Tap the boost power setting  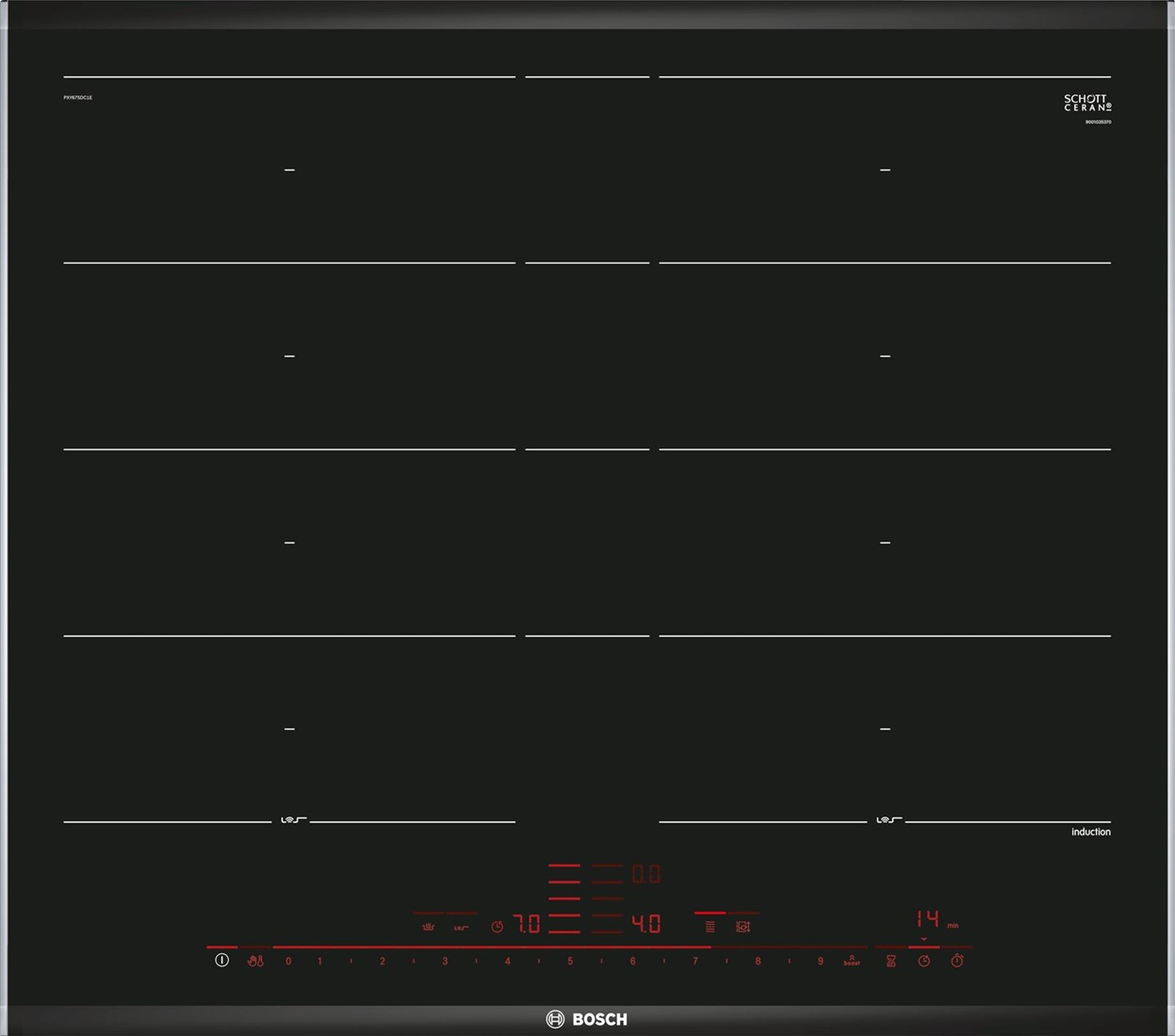coord(852,961)
